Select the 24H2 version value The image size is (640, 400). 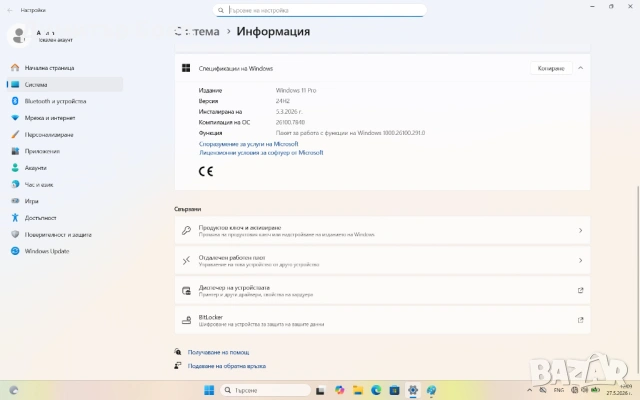282,101
